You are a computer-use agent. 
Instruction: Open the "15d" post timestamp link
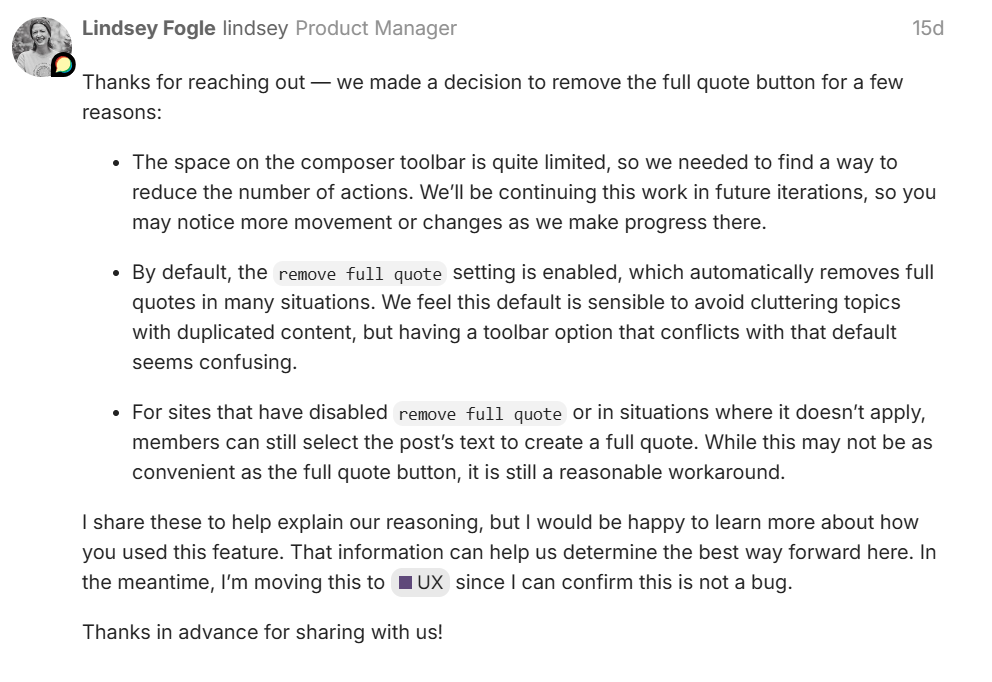[927, 28]
